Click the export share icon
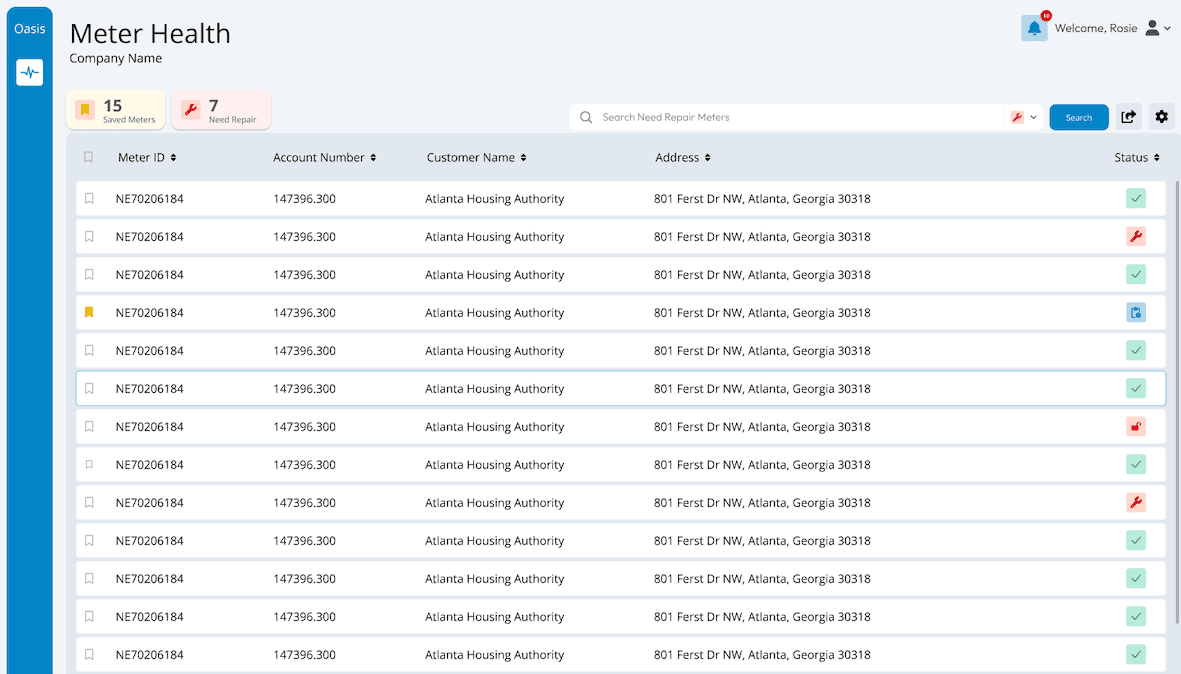1181x674 pixels. click(1128, 117)
